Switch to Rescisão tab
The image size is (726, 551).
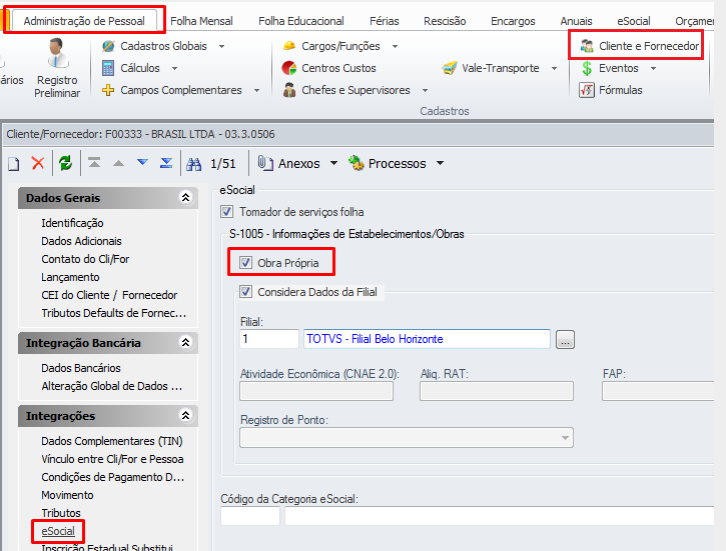click(x=444, y=21)
